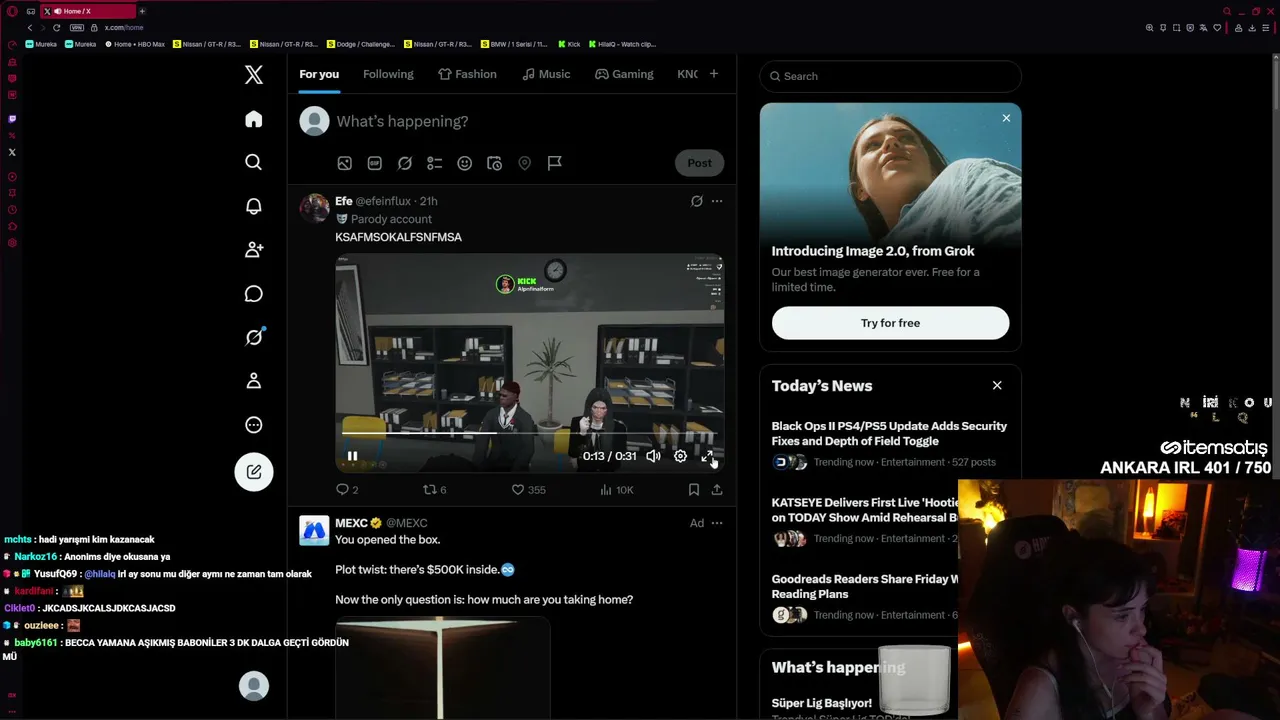The image size is (1280, 720).
Task: Insert an emoji in the composer
Action: (x=465, y=163)
